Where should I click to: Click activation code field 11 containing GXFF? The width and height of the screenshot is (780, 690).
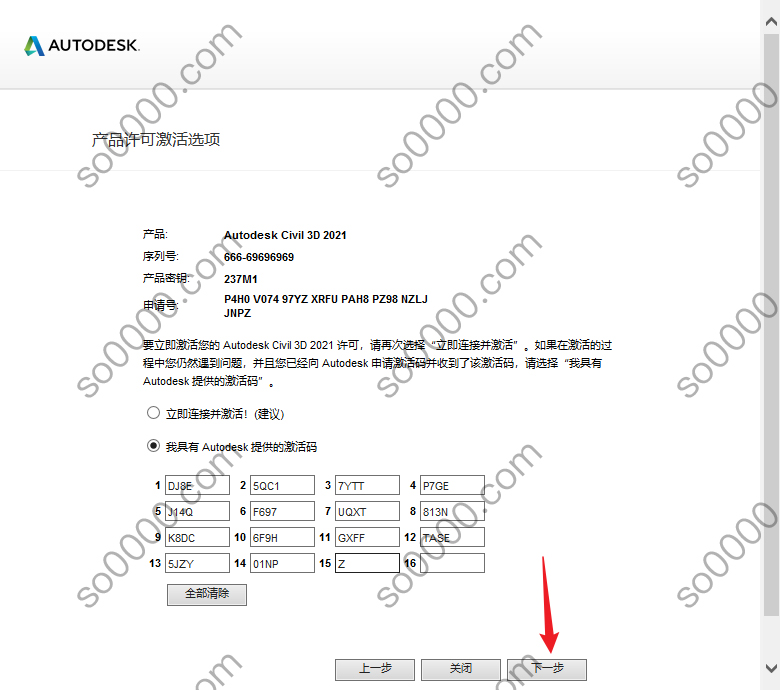click(x=368, y=537)
